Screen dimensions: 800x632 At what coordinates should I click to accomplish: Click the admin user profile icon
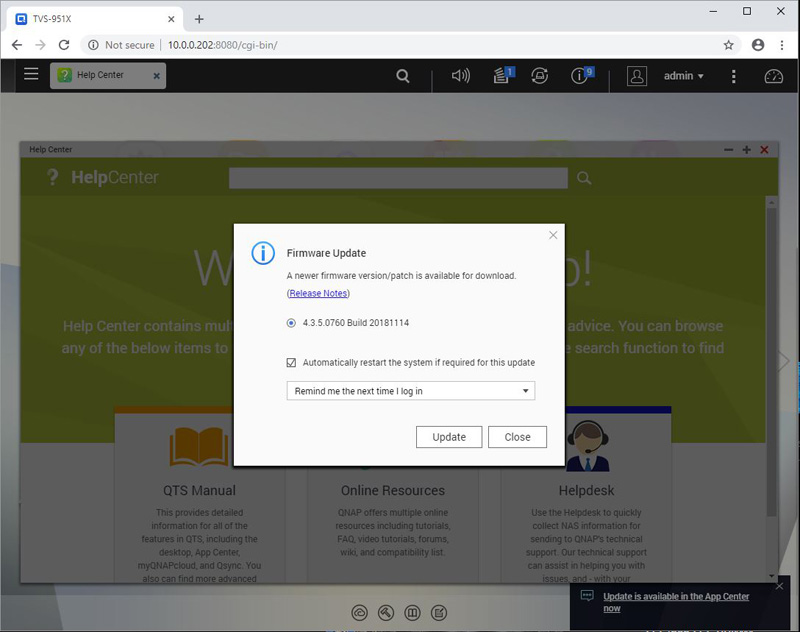[x=637, y=76]
